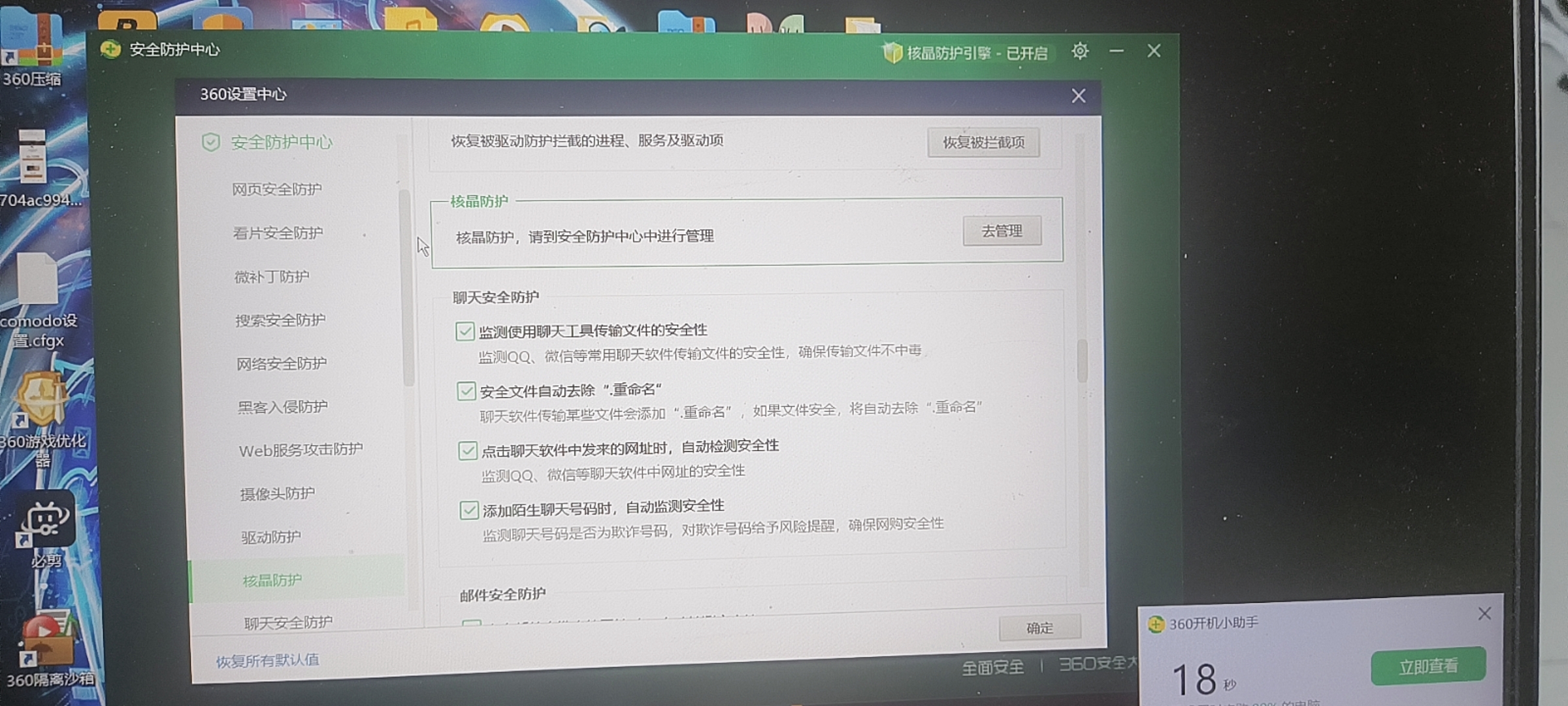This screenshot has height=706, width=1568.
Task: Click 恢复所有默认值 link
Action: click(x=268, y=661)
